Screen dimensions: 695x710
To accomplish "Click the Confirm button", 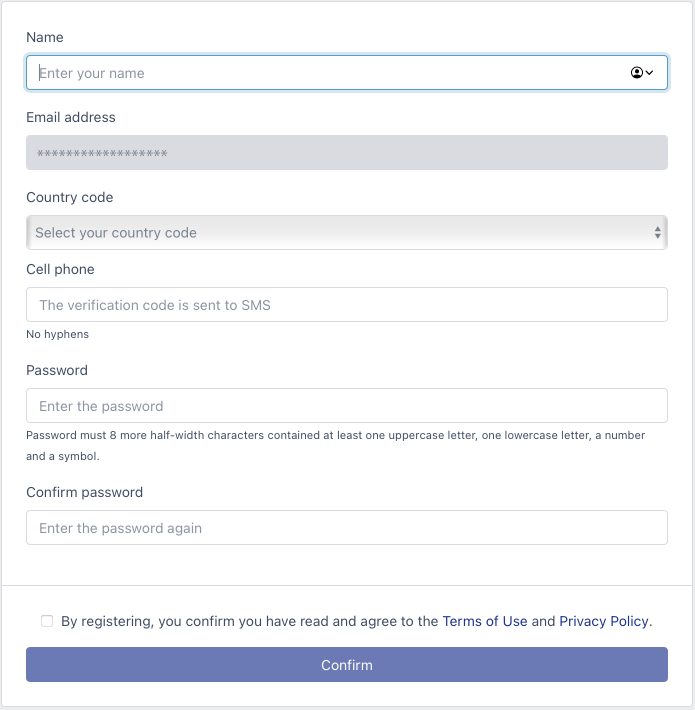I will (347, 664).
